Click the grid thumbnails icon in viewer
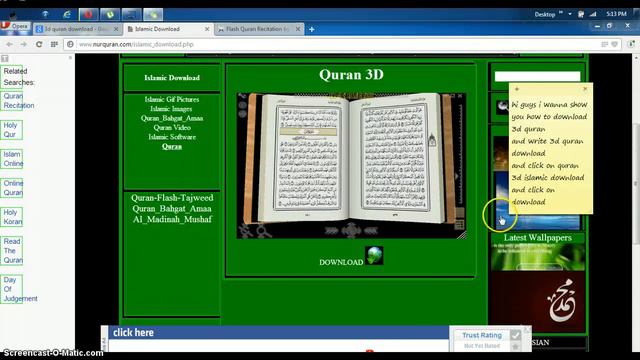Image resolution: width=640 pixels, height=360 pixels. 459,224
